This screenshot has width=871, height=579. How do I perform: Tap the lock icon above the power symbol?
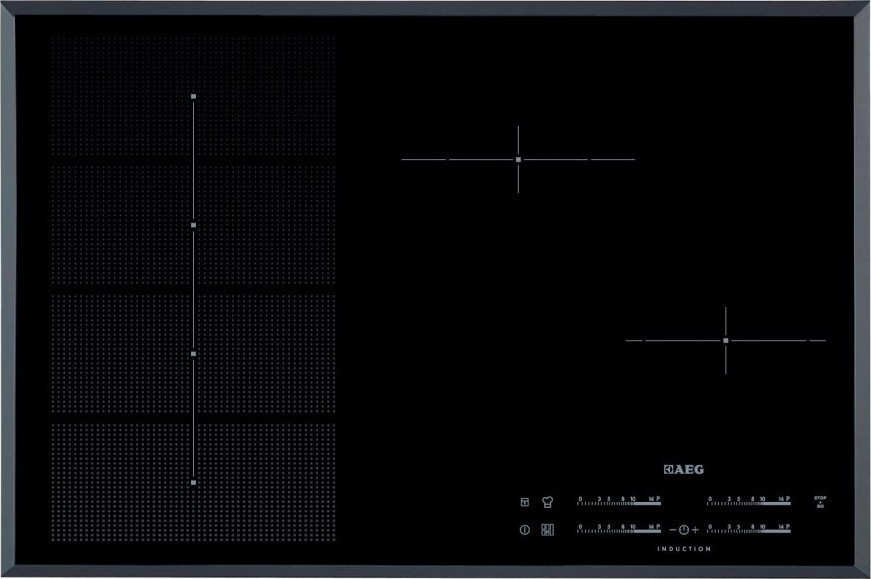pos(524,502)
